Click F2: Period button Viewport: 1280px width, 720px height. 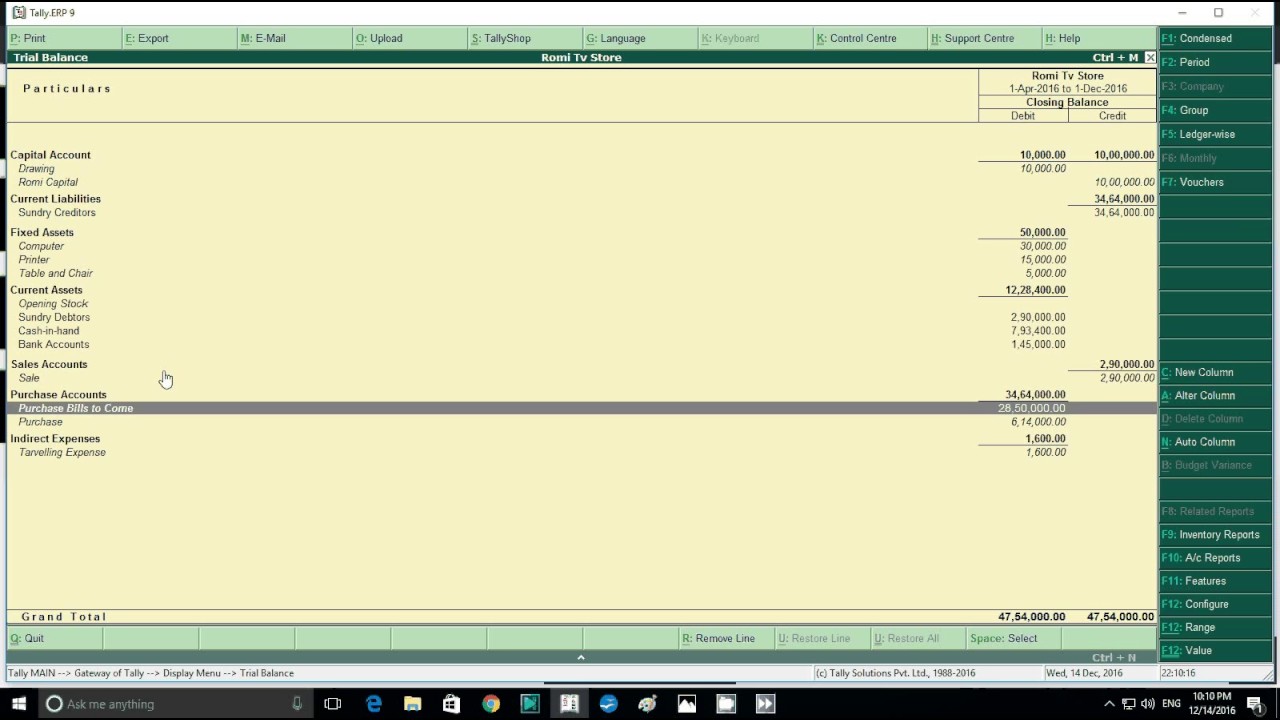1215,62
